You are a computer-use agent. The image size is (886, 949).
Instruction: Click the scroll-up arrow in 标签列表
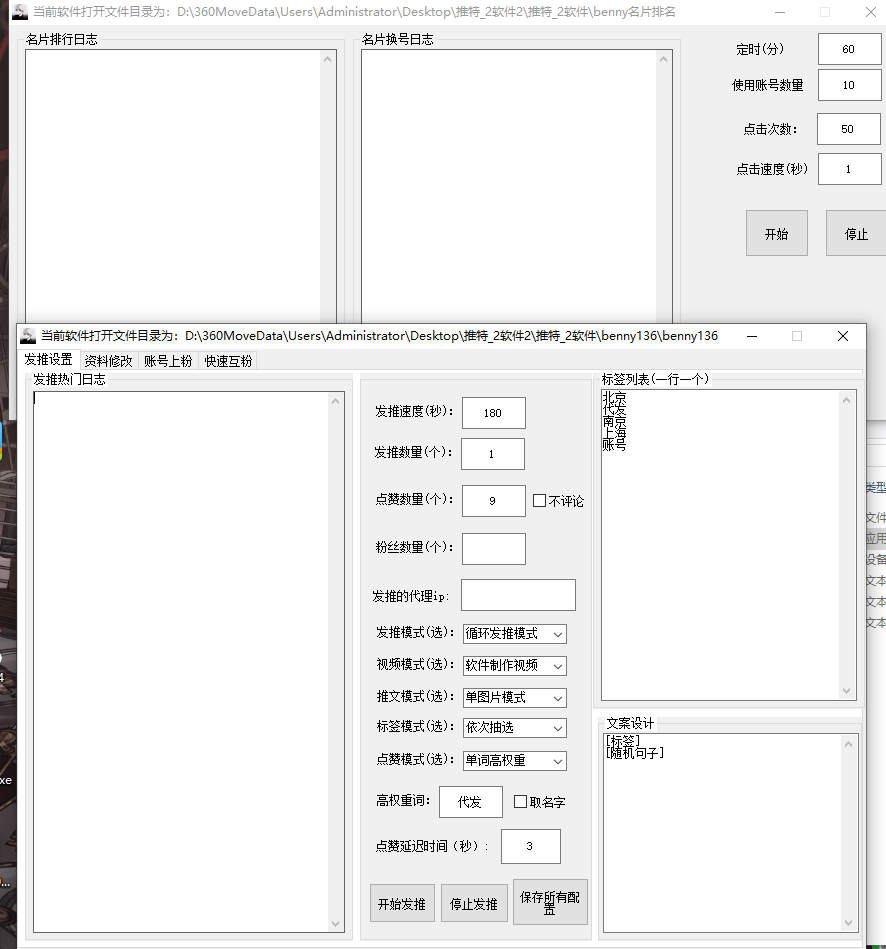pos(848,400)
